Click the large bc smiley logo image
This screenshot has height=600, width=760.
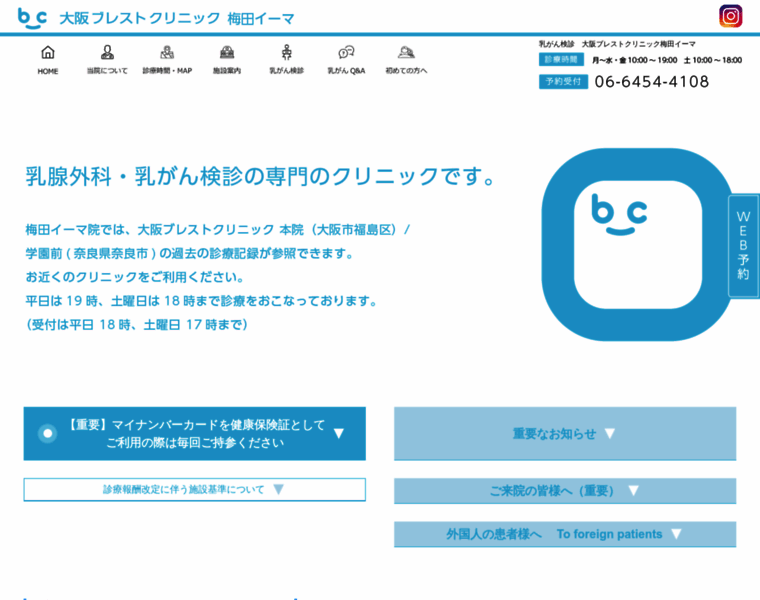(x=638, y=245)
